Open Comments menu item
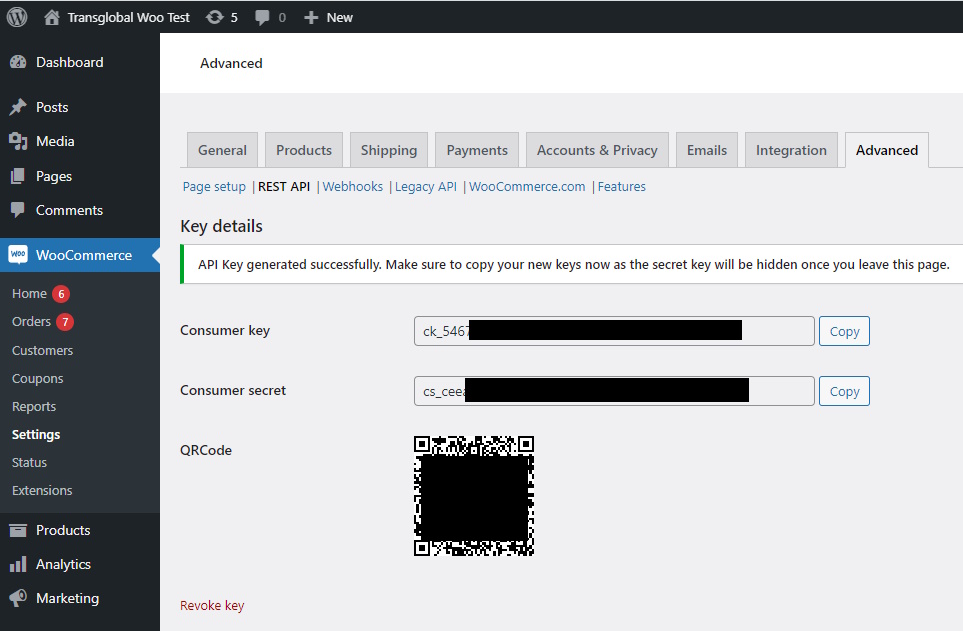 tap(69, 210)
